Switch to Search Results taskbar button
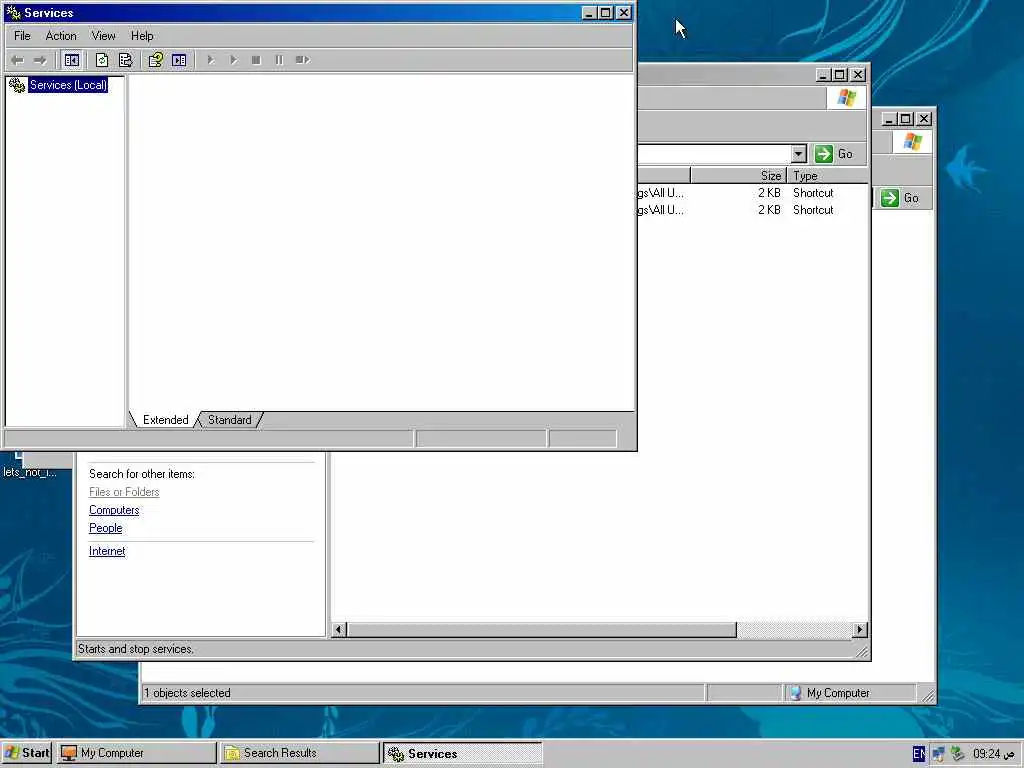This screenshot has width=1024, height=768. (299, 753)
